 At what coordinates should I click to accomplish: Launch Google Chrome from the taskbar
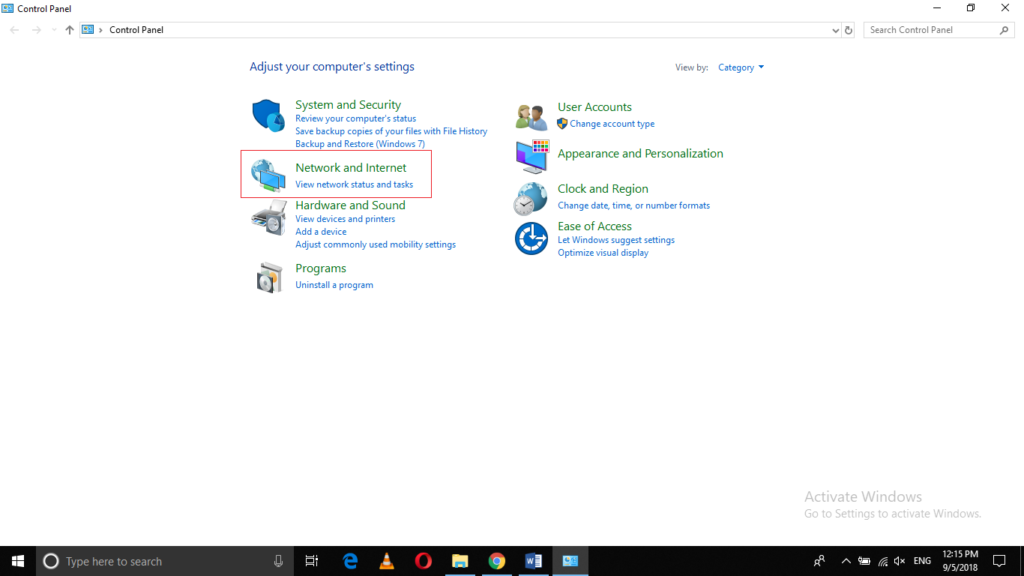tap(496, 561)
